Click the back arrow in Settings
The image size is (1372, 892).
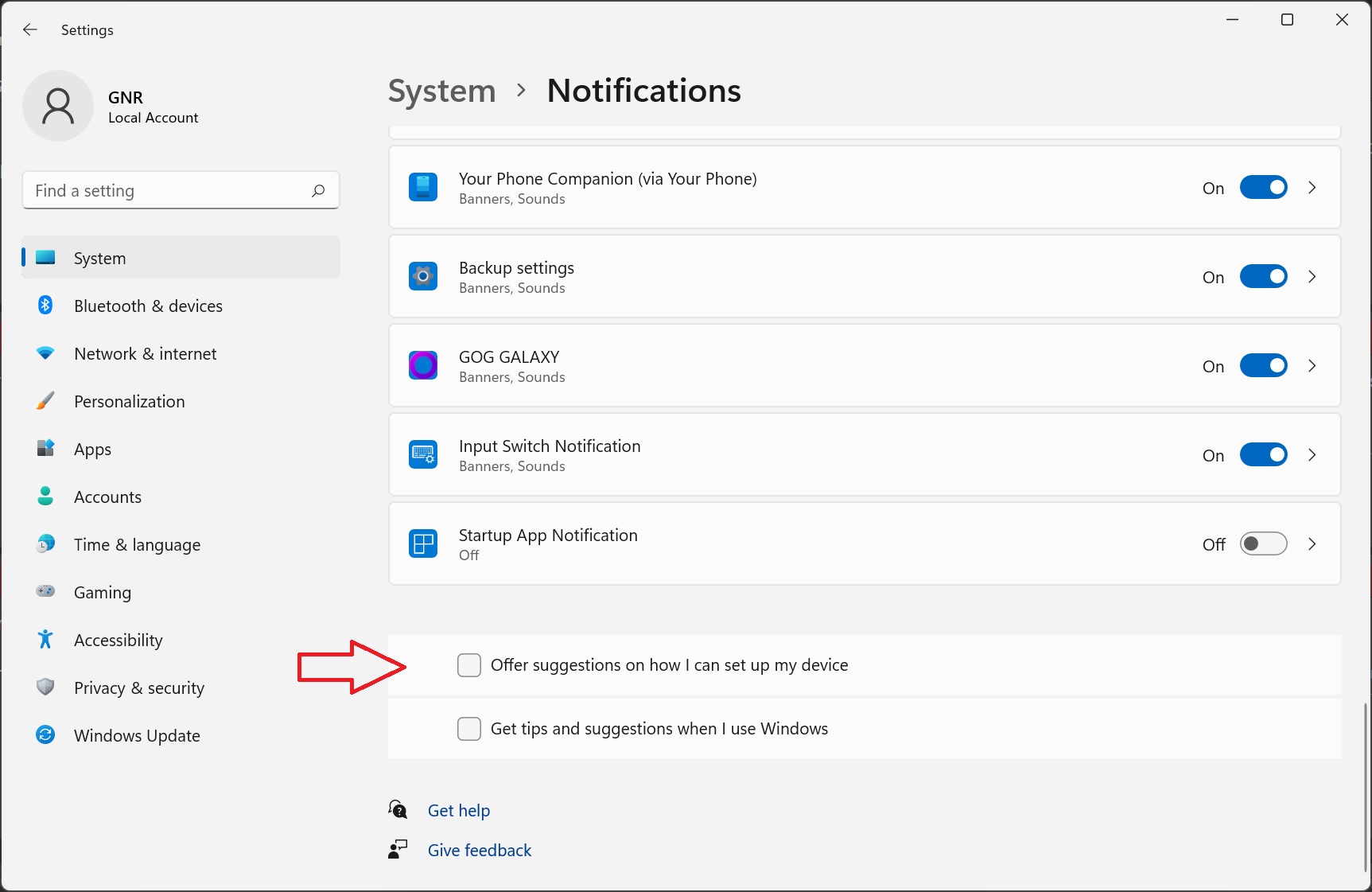coord(30,29)
